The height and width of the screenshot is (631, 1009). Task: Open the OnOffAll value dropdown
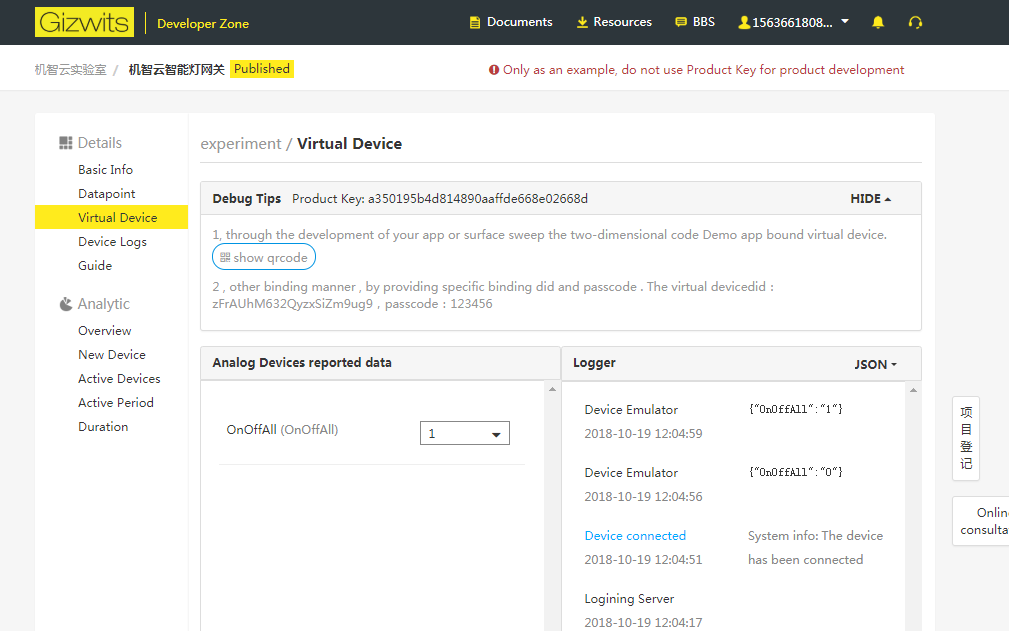click(464, 434)
